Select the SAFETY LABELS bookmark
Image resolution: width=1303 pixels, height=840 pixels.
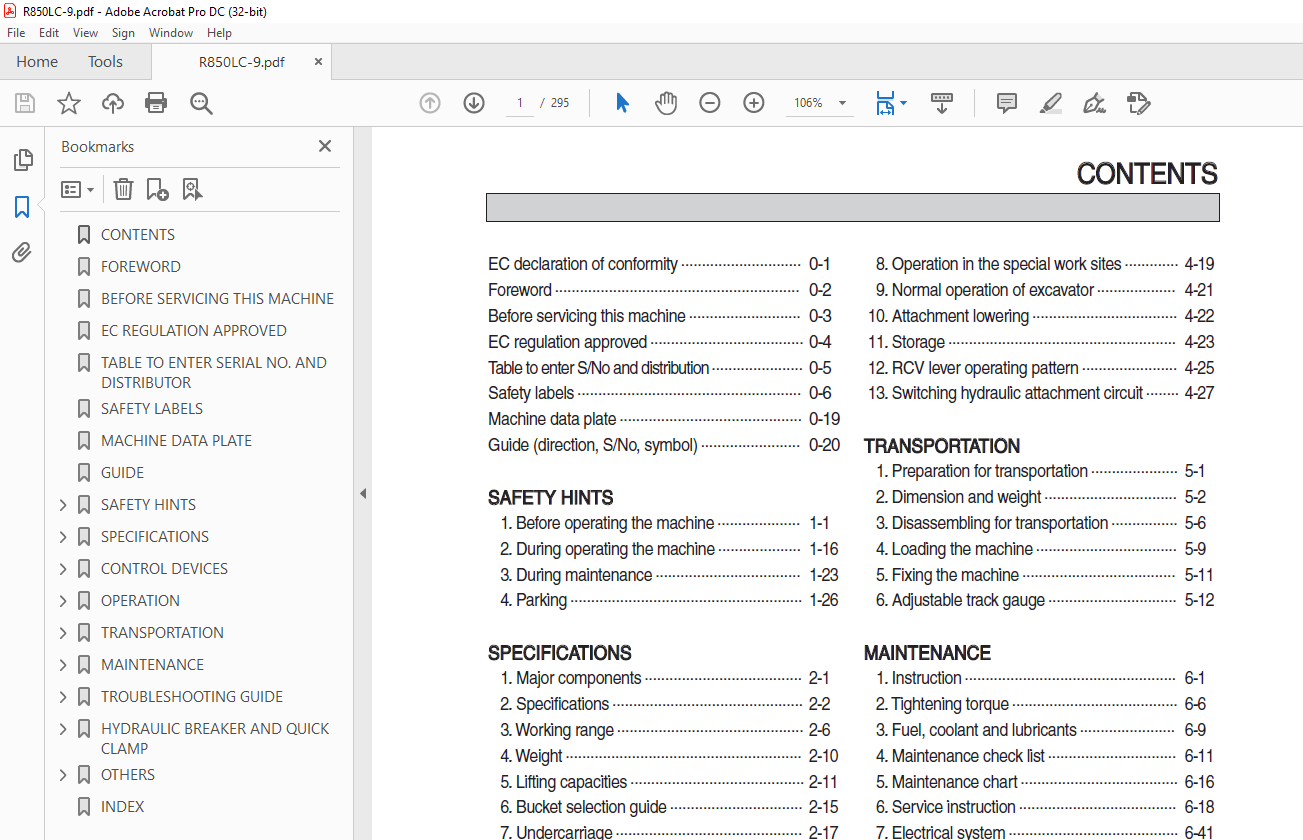pos(152,409)
